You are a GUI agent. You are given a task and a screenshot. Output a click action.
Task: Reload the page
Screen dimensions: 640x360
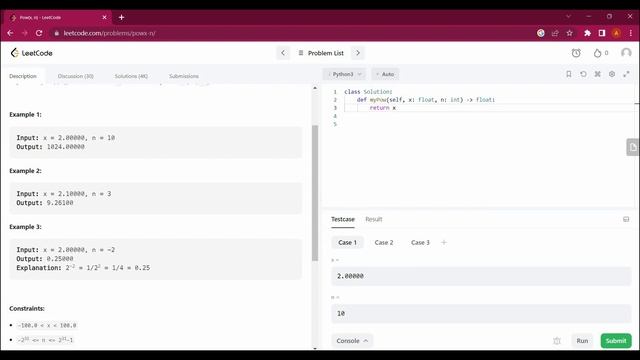(x=39, y=33)
